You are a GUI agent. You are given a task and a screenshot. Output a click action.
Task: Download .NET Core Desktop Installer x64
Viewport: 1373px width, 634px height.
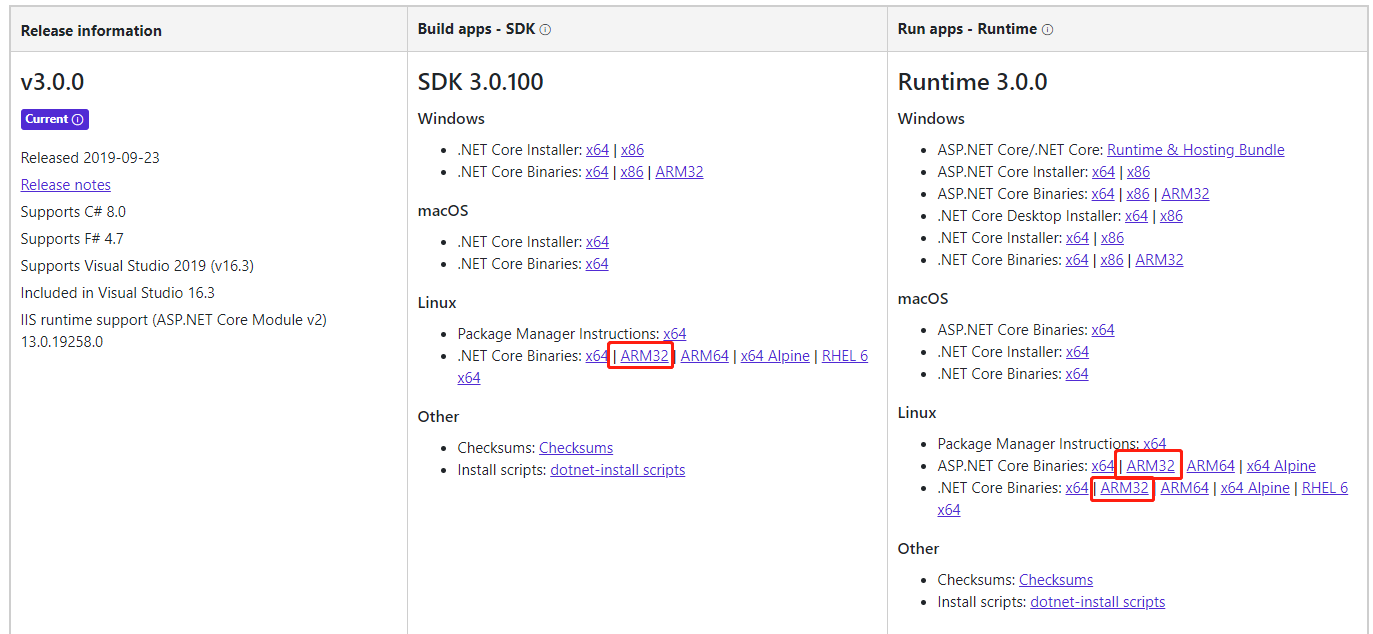pos(1137,216)
